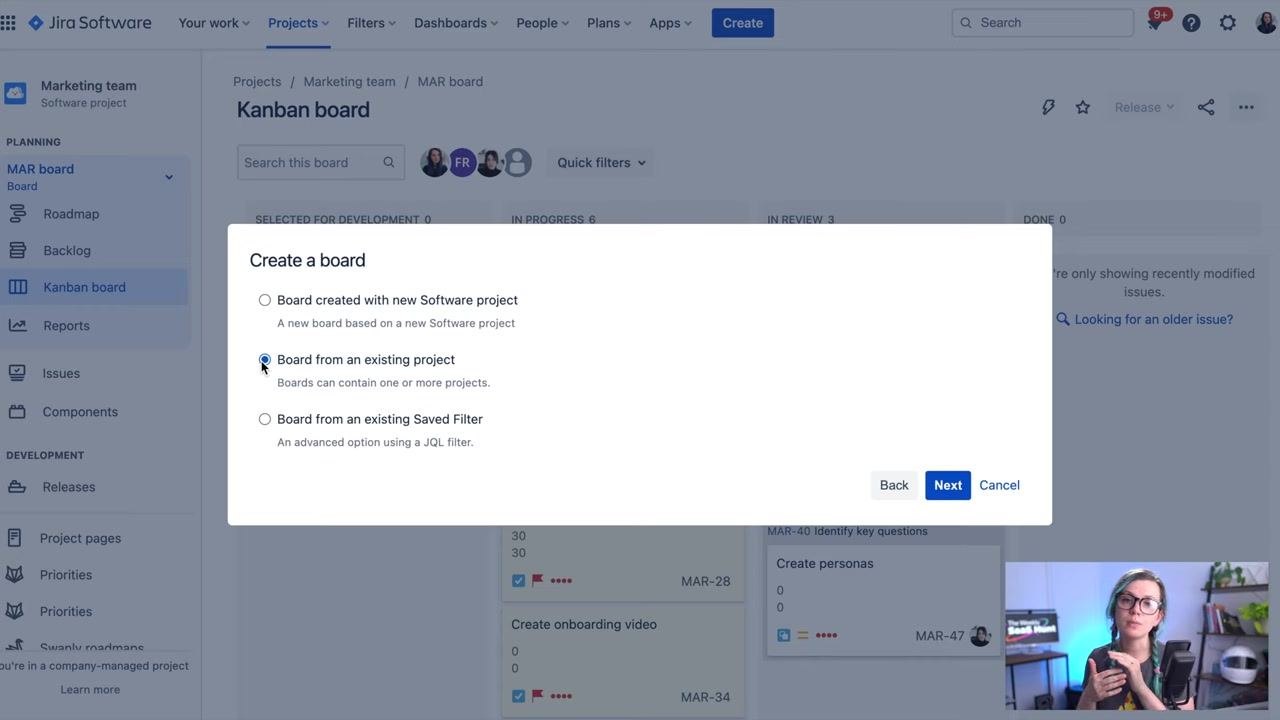Click the Jira Software logo
The width and height of the screenshot is (1280, 720).
(x=90, y=22)
